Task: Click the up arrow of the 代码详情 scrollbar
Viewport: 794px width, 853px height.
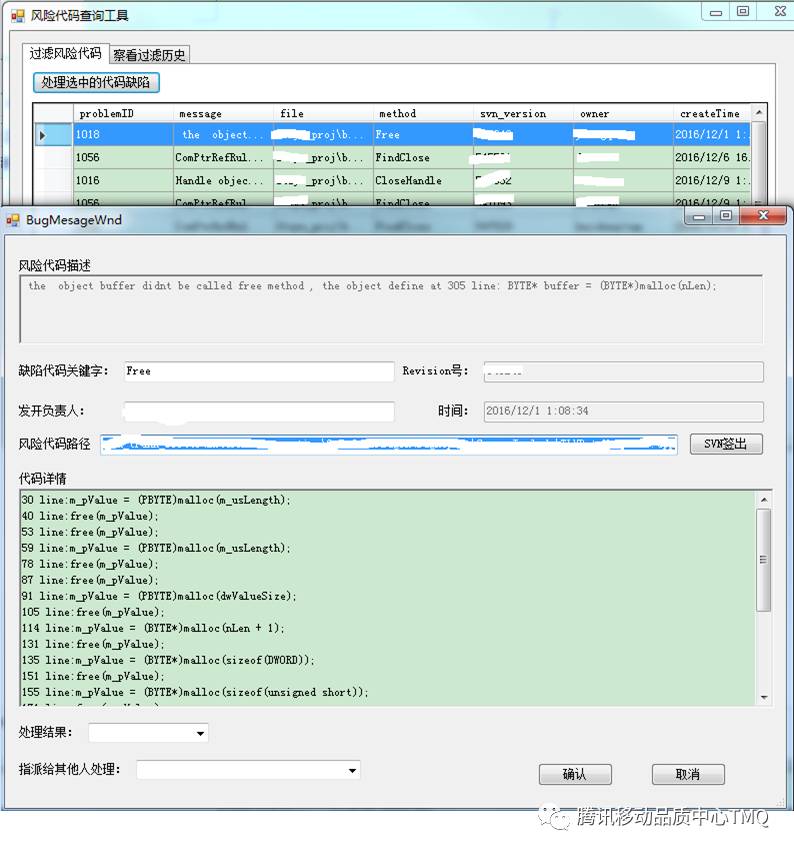Action: [764, 499]
